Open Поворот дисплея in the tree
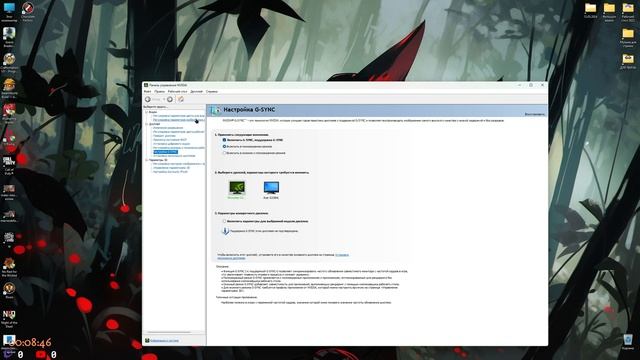Screen dimensions: 640x360 point(164,136)
